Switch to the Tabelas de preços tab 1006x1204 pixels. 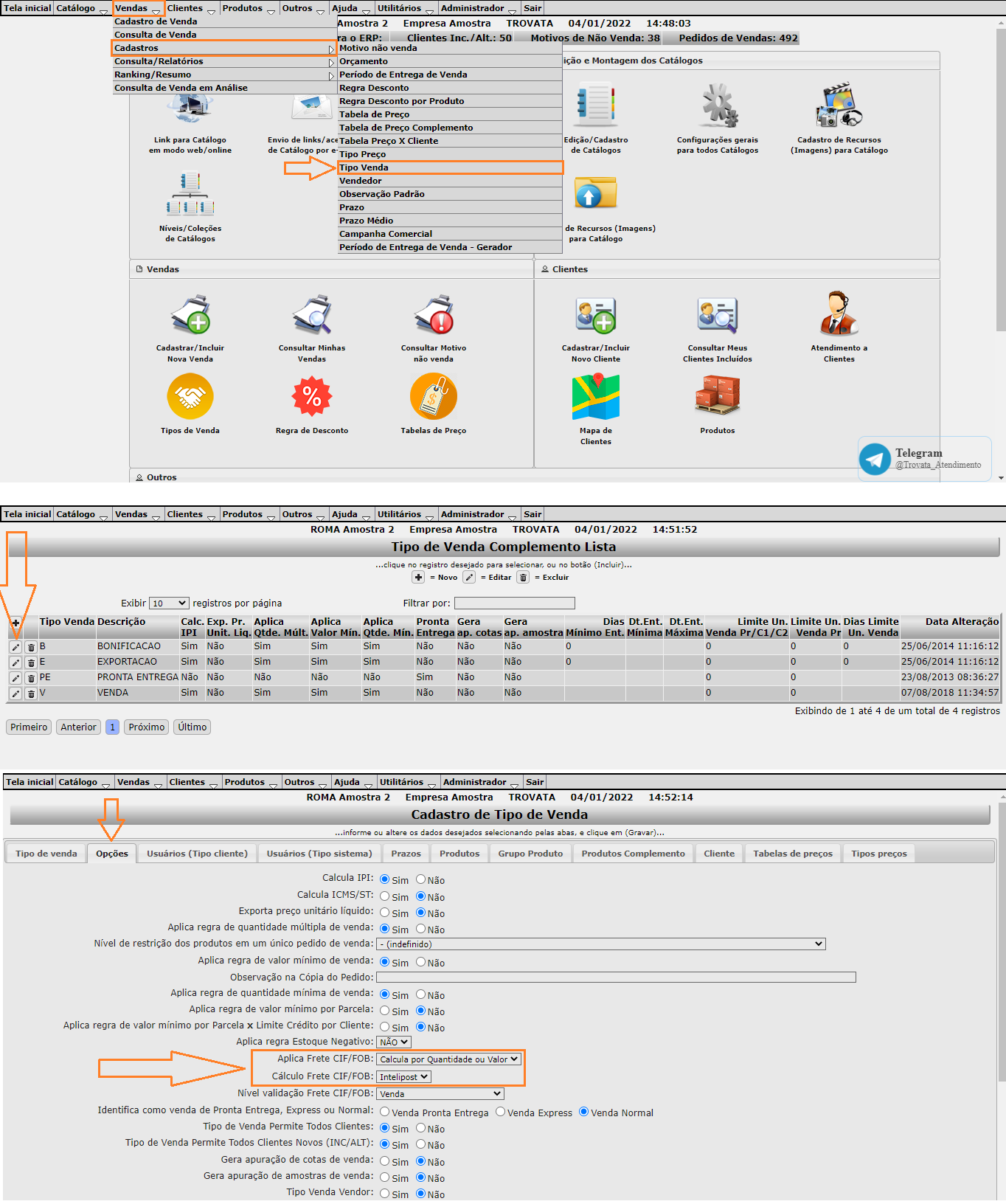[x=793, y=854]
